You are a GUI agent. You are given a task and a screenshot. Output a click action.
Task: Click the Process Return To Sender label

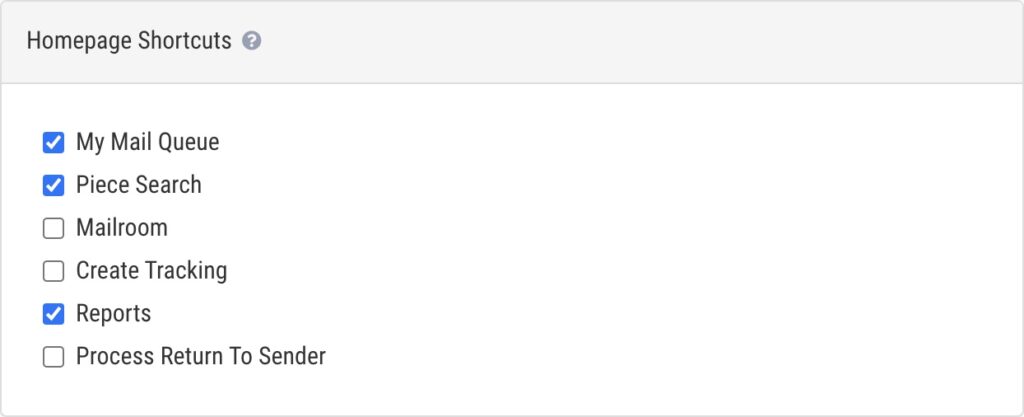pyautogui.click(x=200, y=357)
